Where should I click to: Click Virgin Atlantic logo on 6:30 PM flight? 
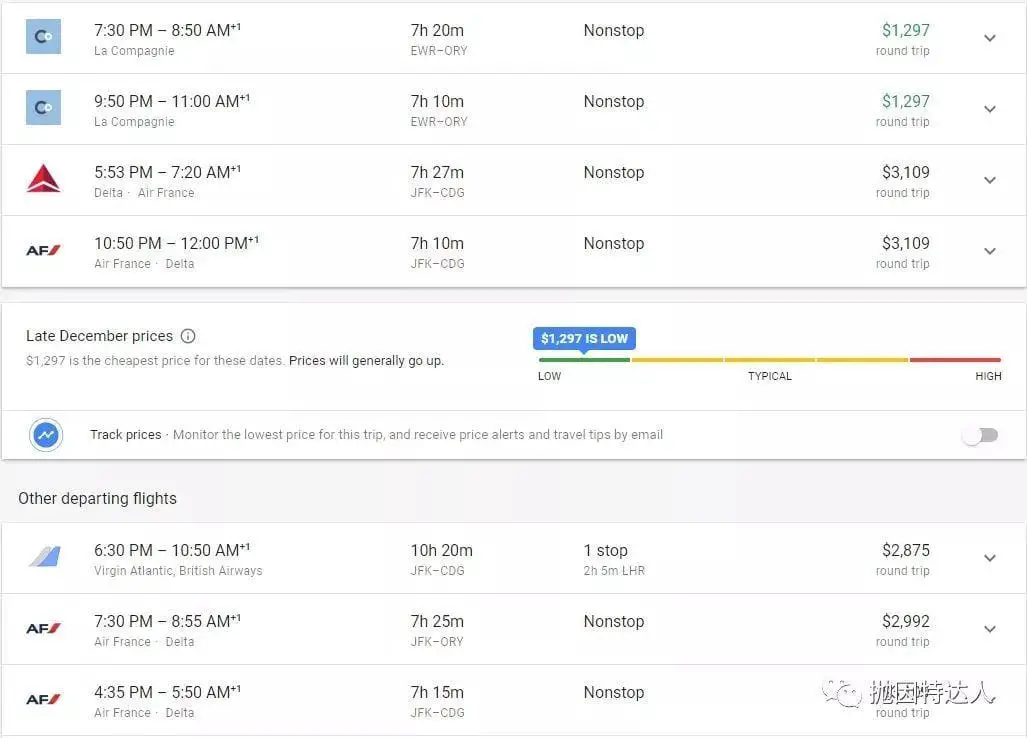point(44,557)
